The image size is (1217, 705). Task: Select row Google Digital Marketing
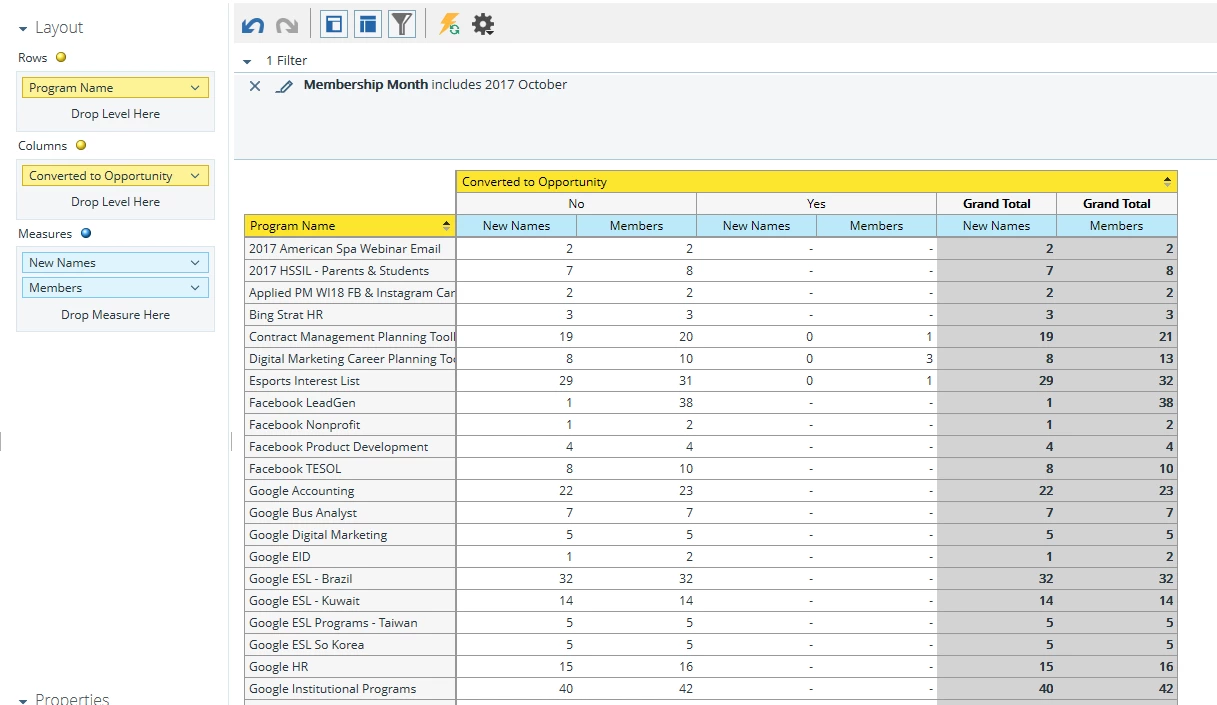pos(350,535)
